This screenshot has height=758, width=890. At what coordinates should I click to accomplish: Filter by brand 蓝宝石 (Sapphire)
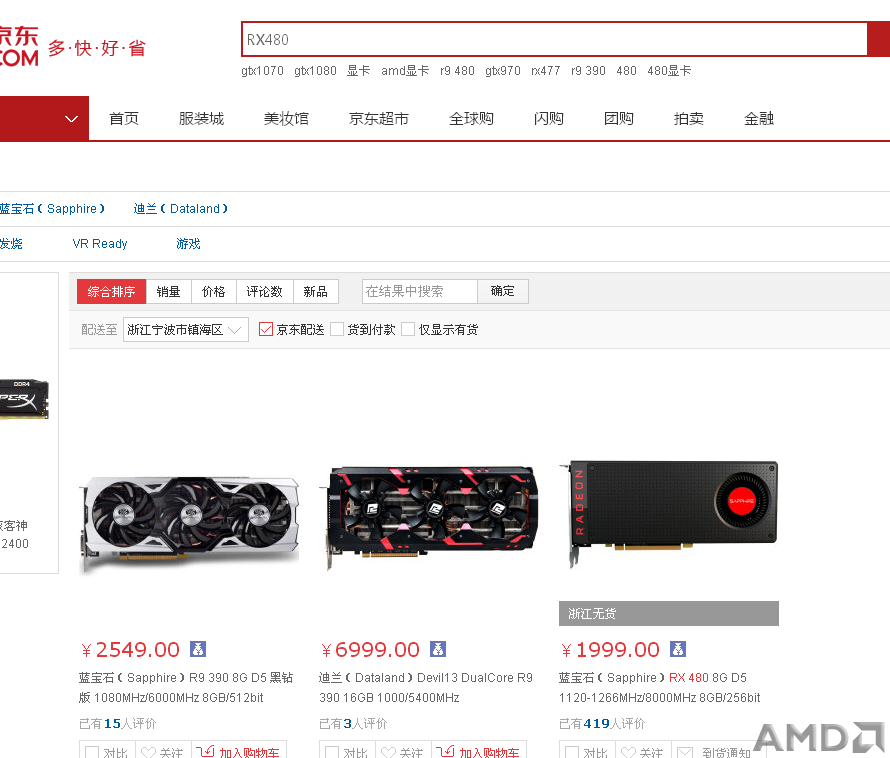(52, 209)
